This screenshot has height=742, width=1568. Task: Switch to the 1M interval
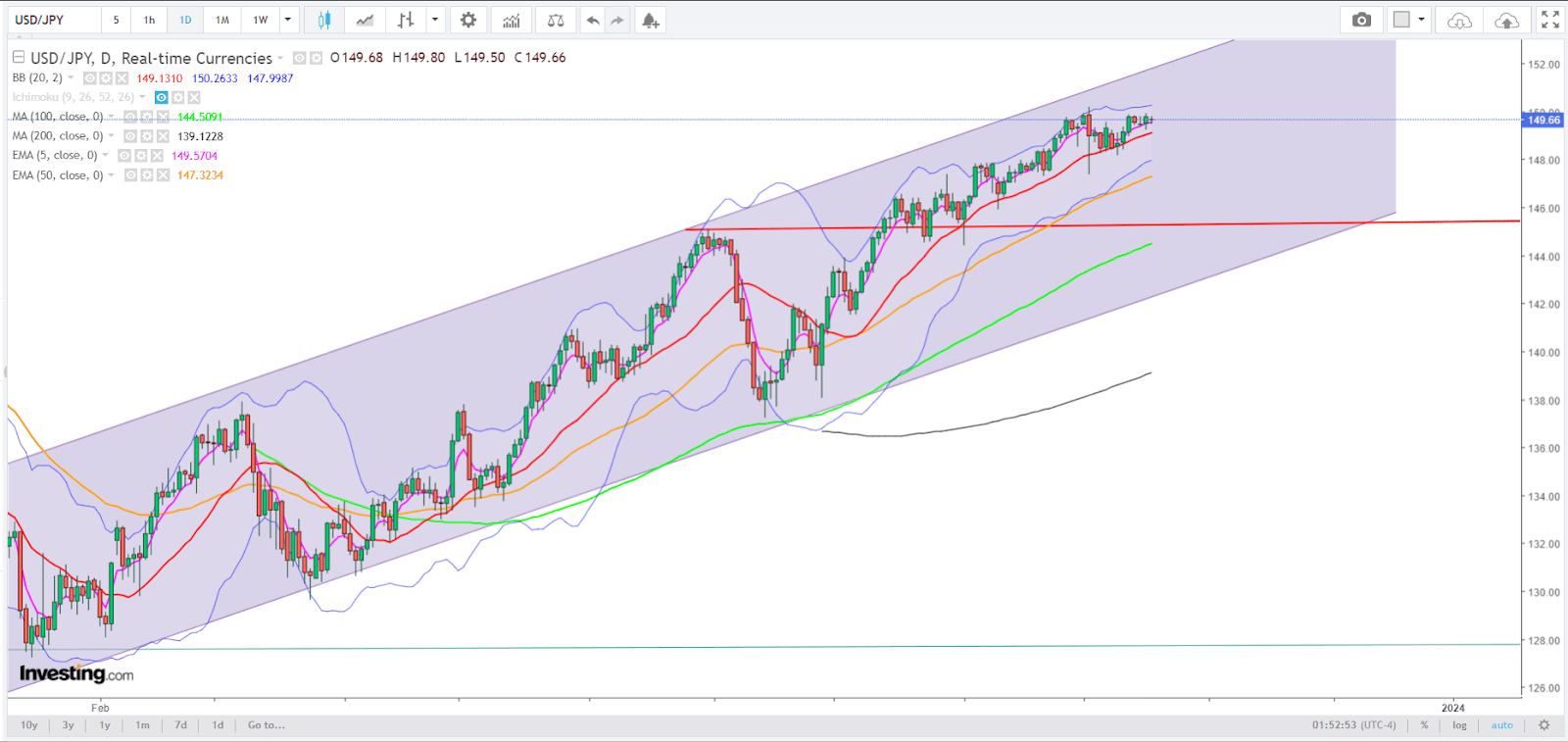point(222,20)
